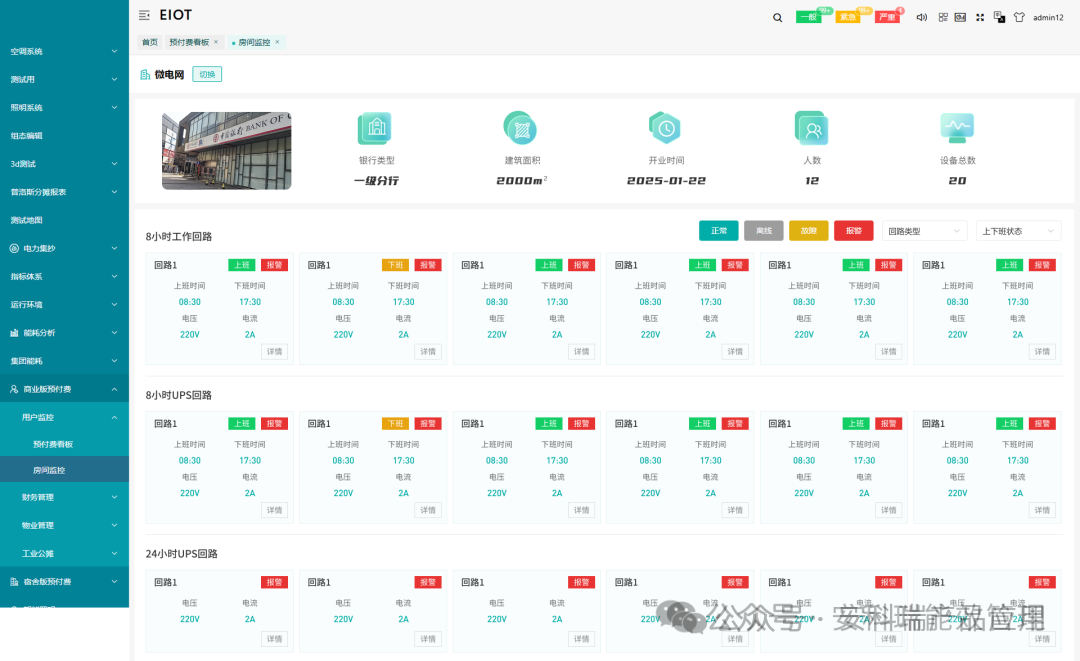Filter by the yellow 故障 status button
This screenshot has width=1080, height=661.
click(809, 231)
